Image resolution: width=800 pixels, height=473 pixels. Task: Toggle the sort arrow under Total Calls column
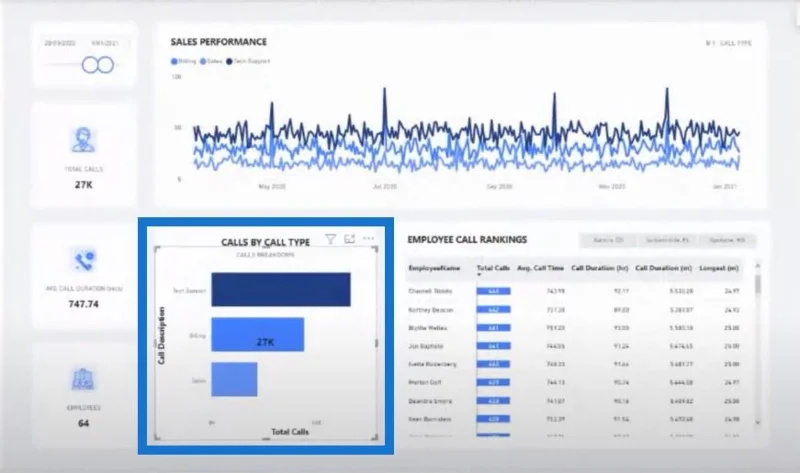tap(479, 275)
